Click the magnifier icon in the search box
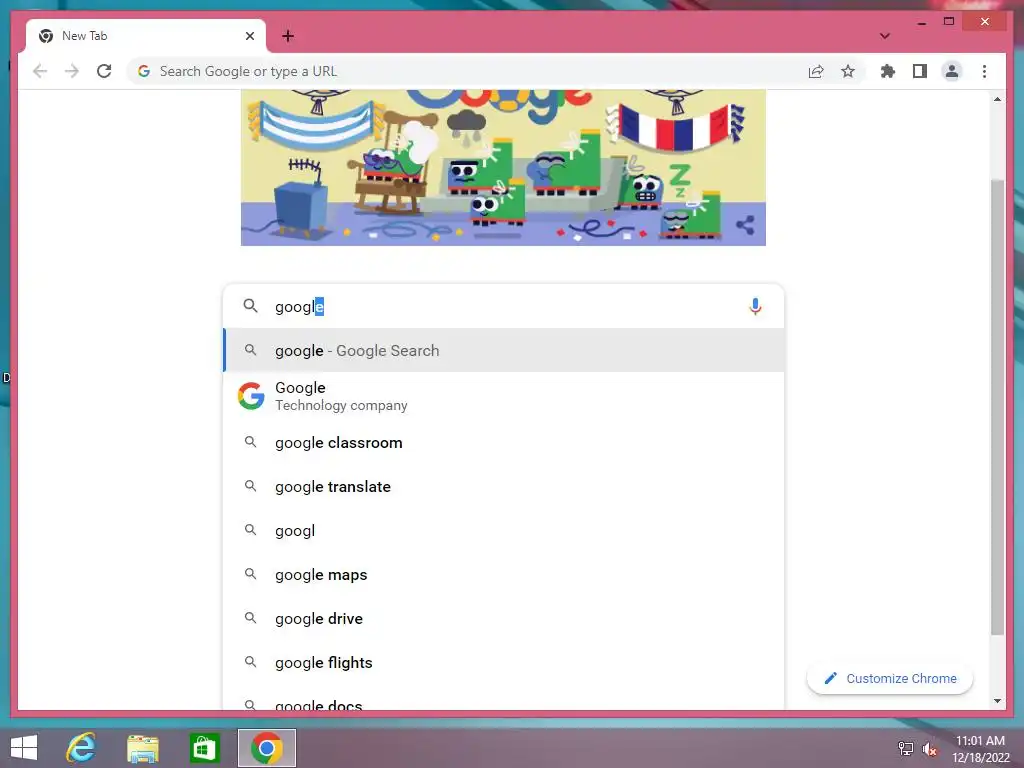Screen dimensions: 1024x768 click(250, 306)
